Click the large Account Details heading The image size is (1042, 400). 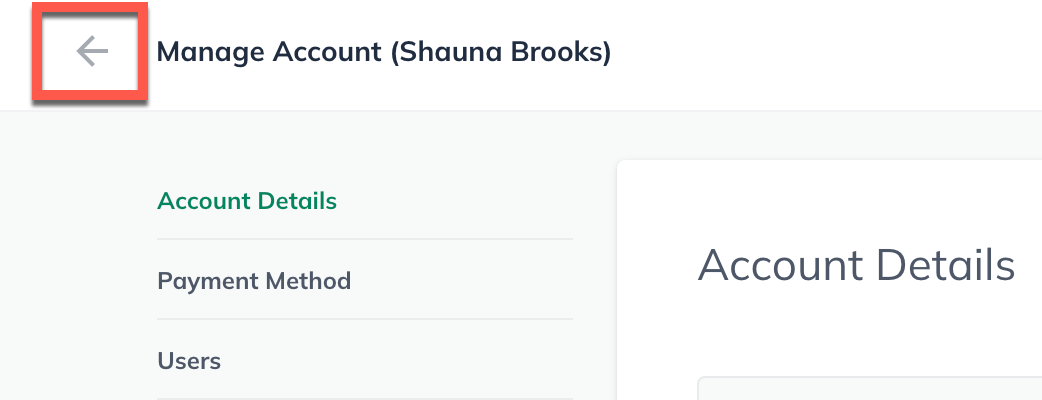coord(856,266)
